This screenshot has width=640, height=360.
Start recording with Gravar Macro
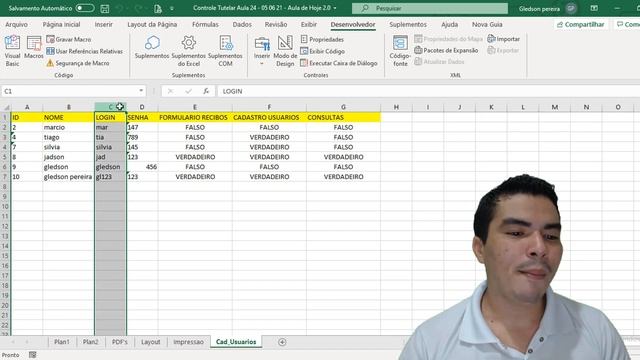69,39
